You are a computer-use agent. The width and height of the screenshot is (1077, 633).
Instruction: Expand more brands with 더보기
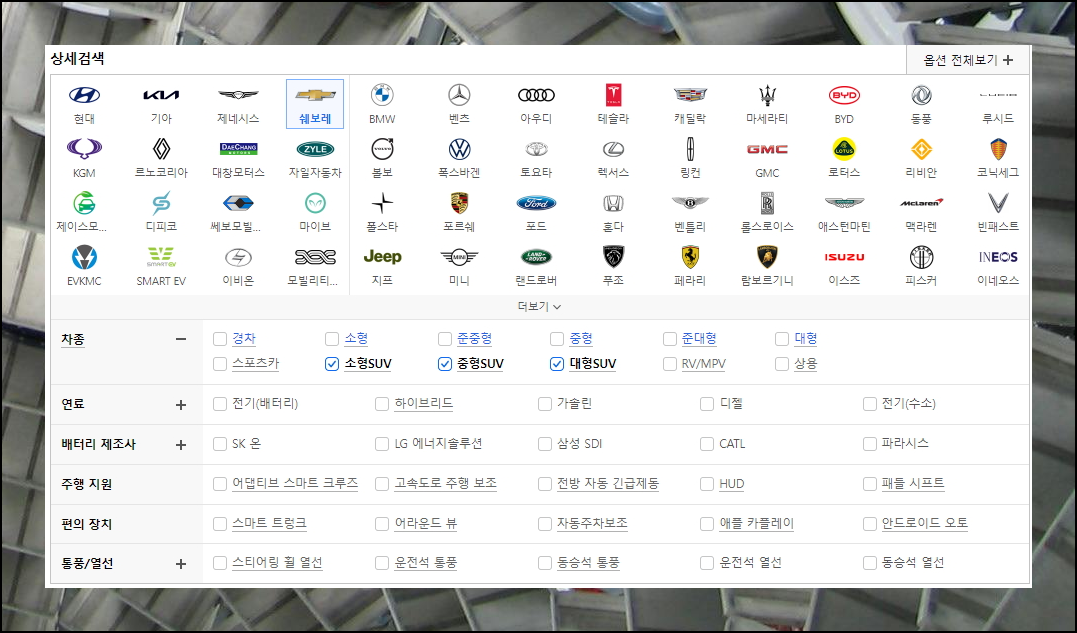pyautogui.click(x=539, y=306)
